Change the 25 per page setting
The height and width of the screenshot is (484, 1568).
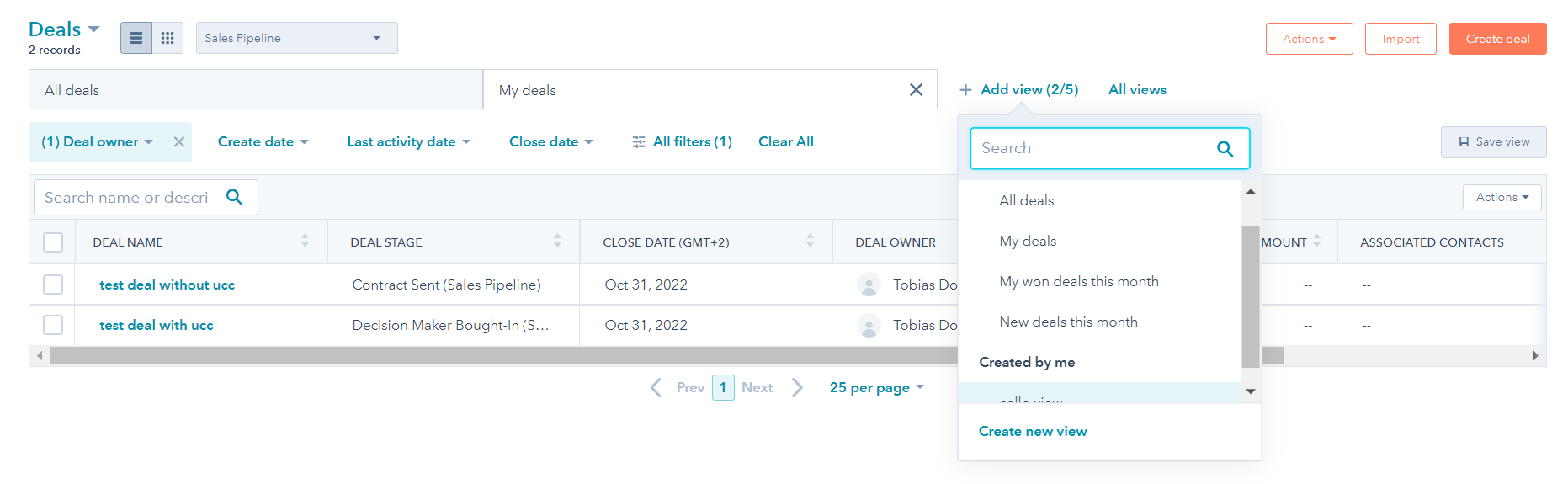(877, 387)
